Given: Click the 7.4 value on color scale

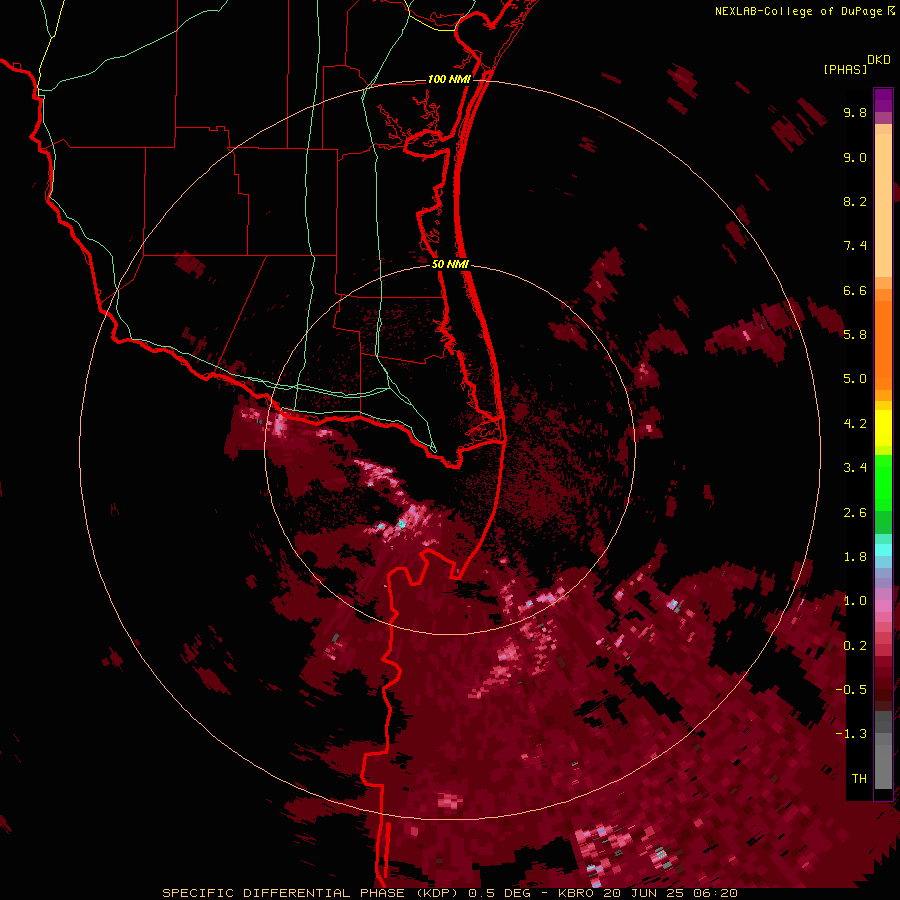Looking at the screenshot, I should point(855,246).
